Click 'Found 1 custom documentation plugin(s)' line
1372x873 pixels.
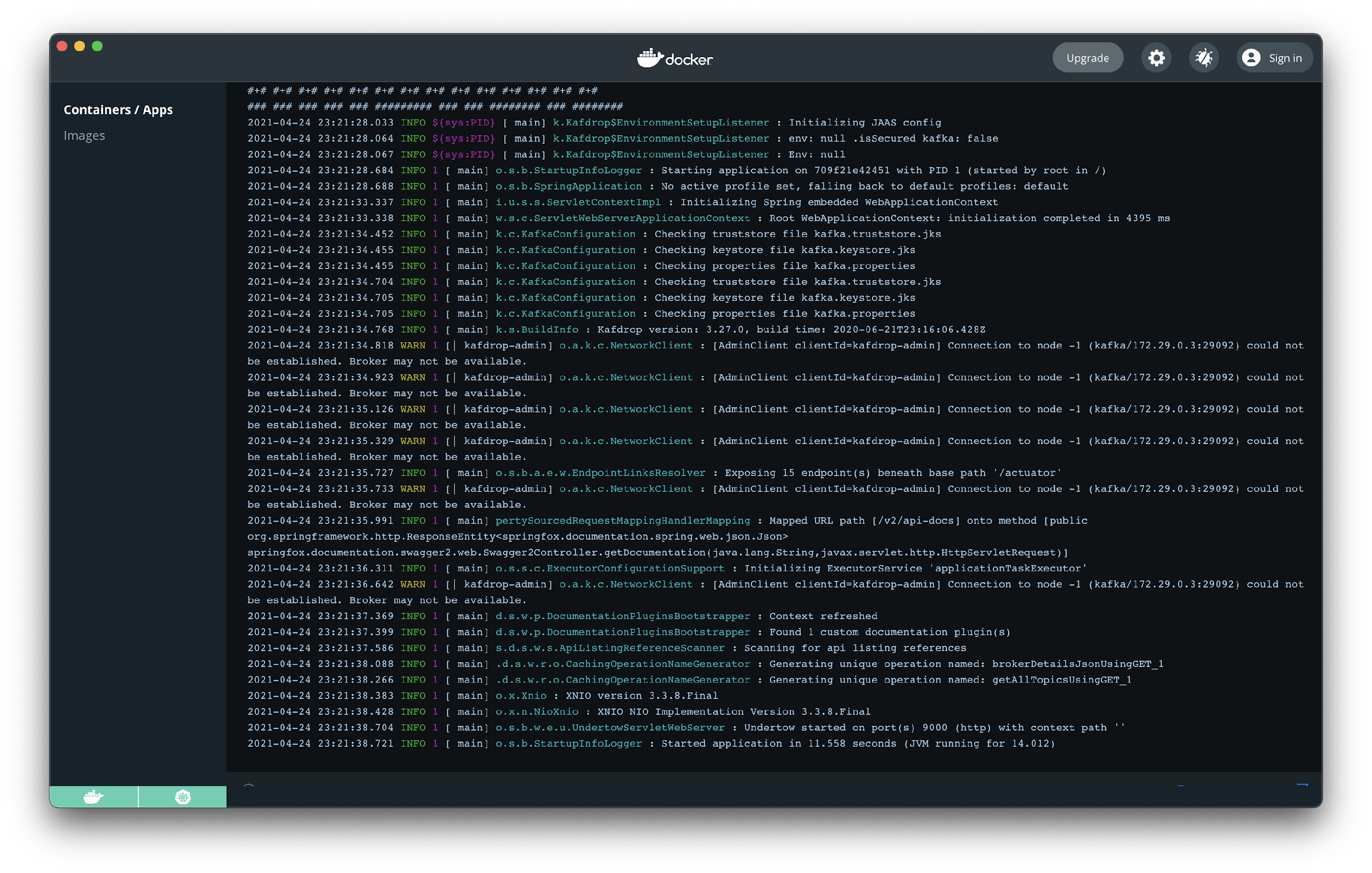[x=629, y=632]
